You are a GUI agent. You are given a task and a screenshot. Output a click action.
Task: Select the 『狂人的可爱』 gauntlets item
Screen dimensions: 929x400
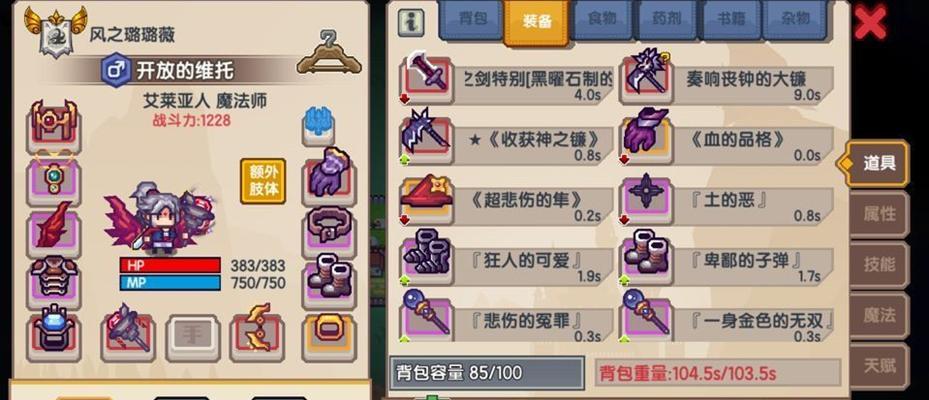click(x=507, y=259)
